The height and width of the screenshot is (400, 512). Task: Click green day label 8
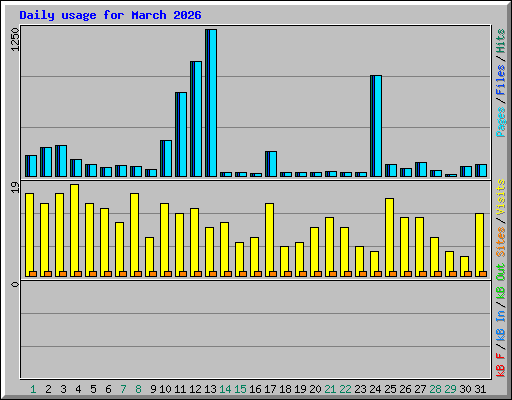138,389
